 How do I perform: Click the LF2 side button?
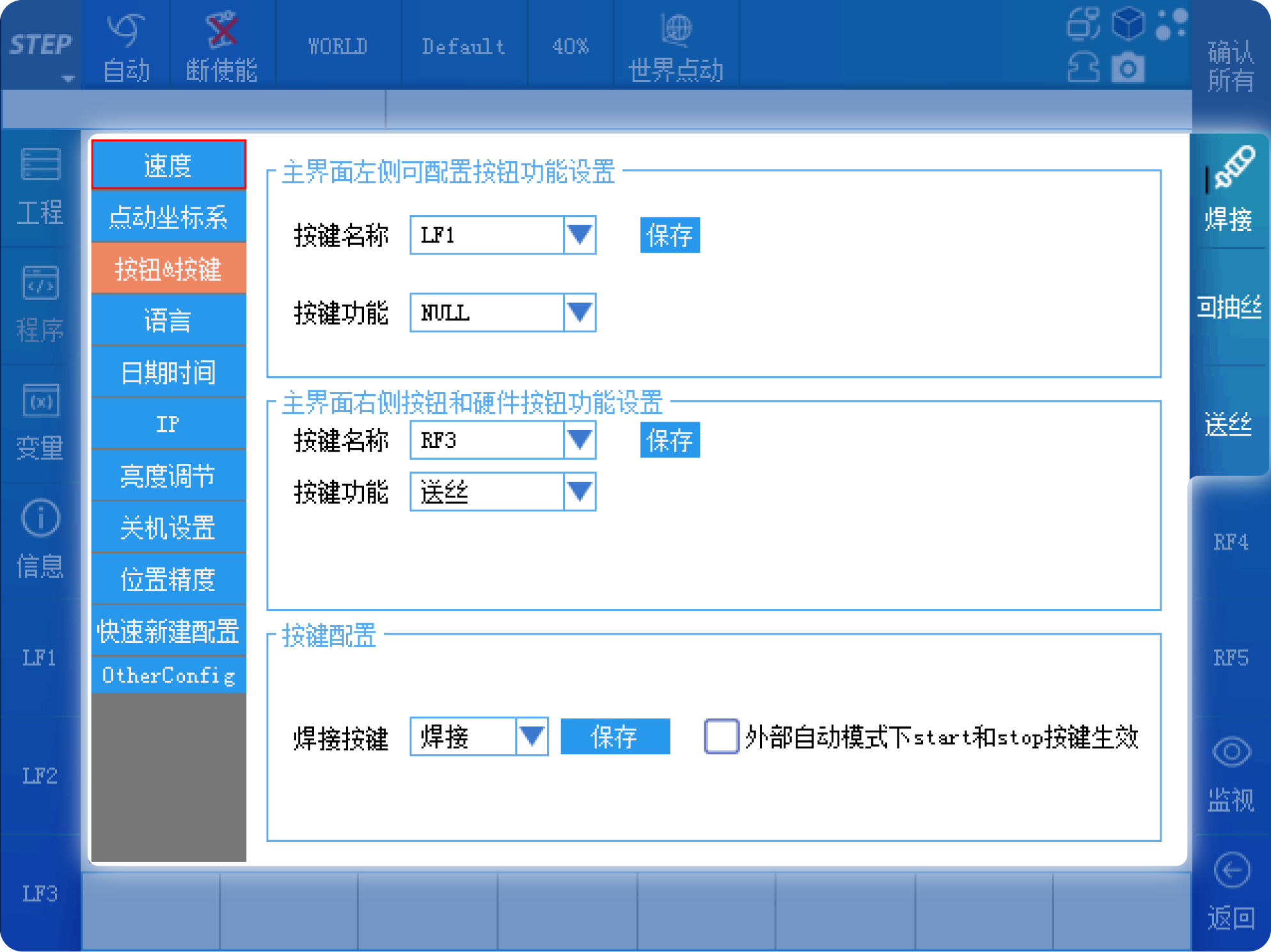pyautogui.click(x=40, y=776)
